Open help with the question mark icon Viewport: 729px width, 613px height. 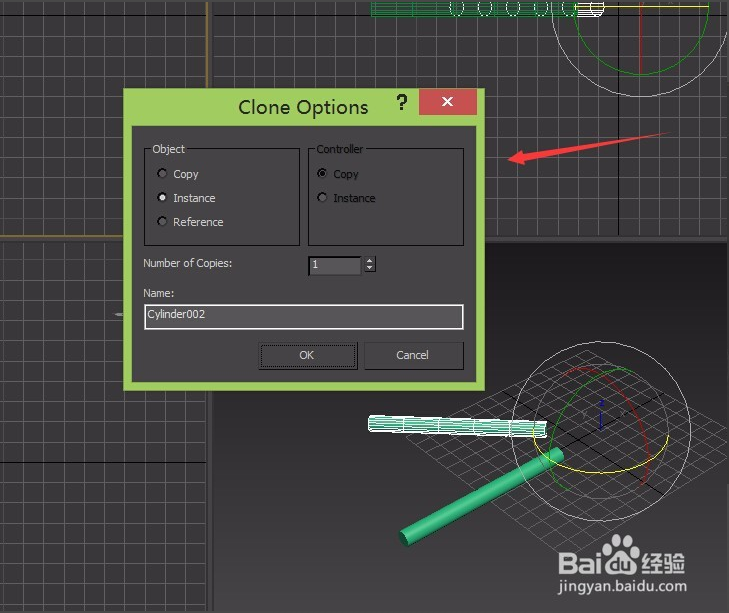(402, 102)
